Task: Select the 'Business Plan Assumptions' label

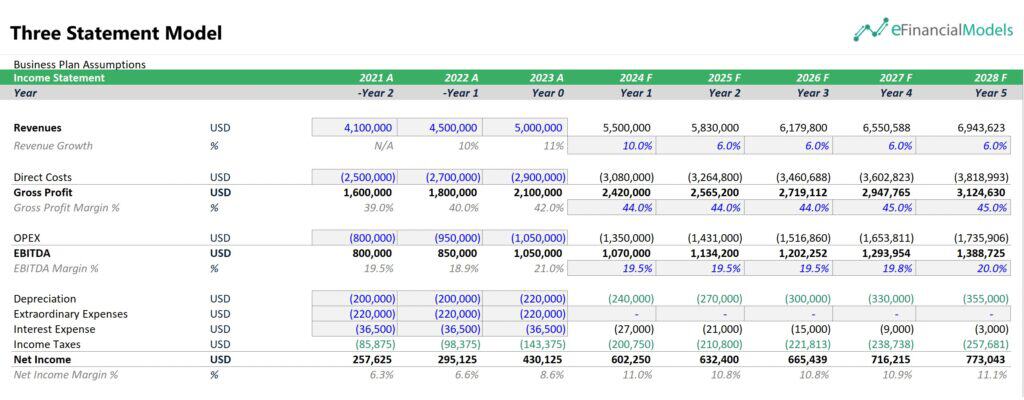Action: coord(80,64)
